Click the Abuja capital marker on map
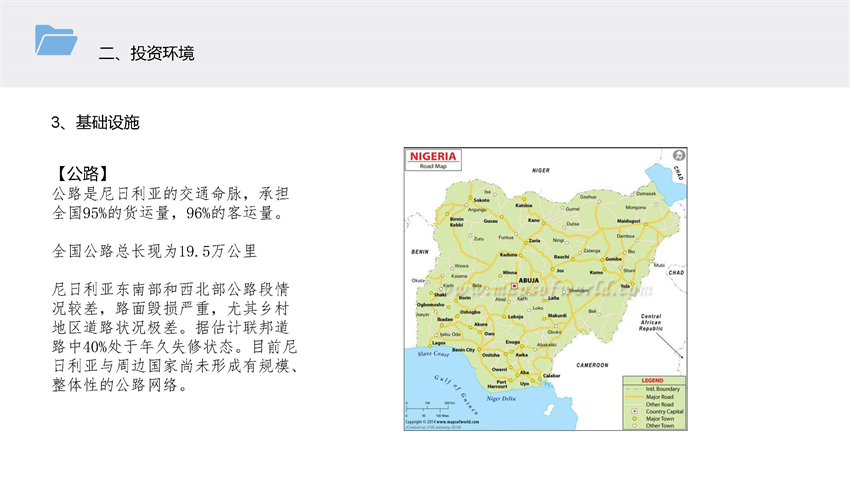Screen dimensions: 850x478 pyautogui.click(x=513, y=286)
